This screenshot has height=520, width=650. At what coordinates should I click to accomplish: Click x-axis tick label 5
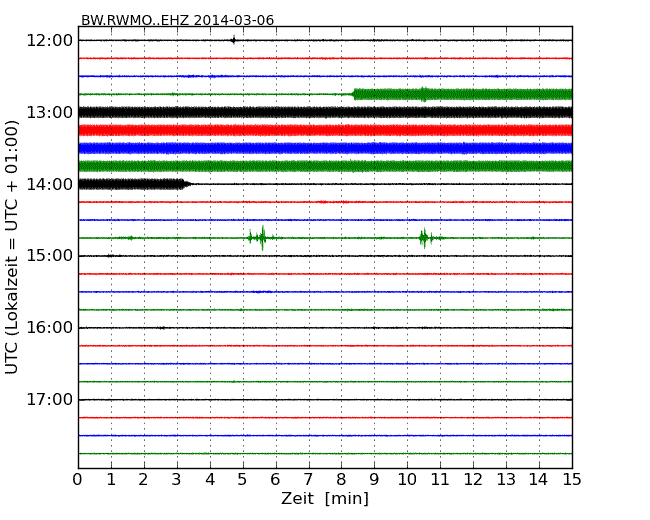pos(243,480)
